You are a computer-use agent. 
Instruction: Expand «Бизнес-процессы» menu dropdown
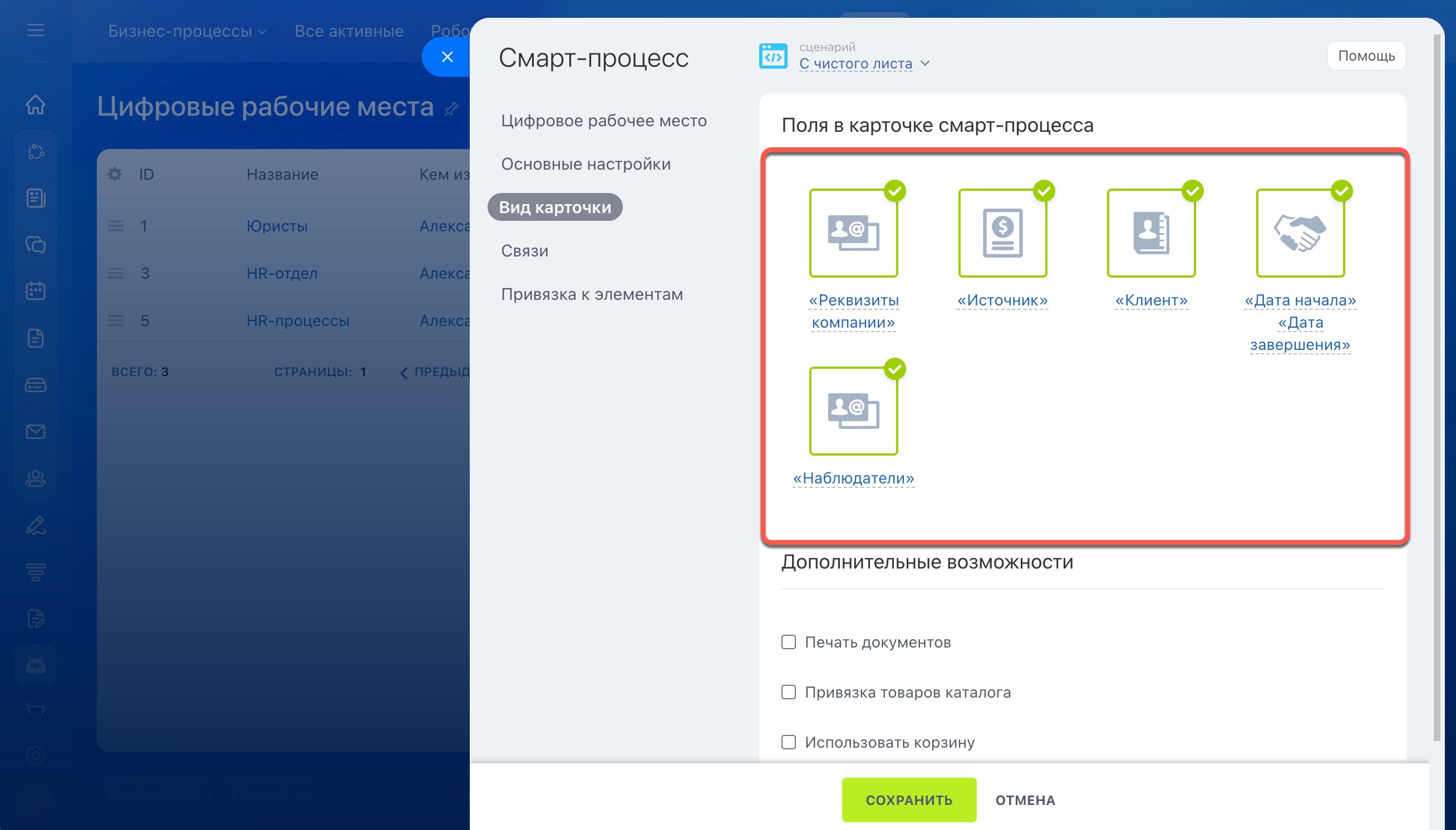(187, 31)
